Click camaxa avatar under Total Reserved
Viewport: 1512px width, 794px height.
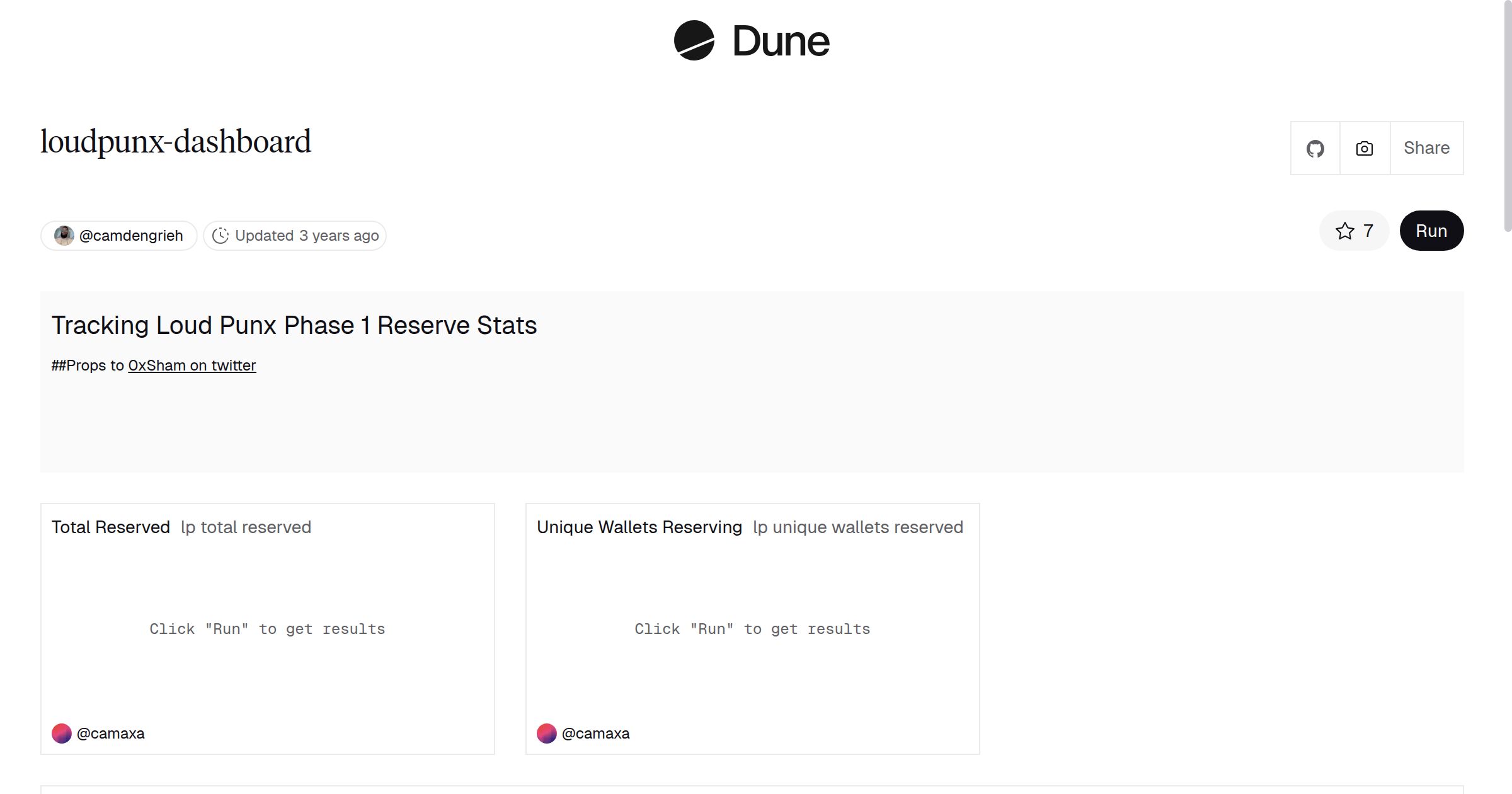tap(61, 734)
